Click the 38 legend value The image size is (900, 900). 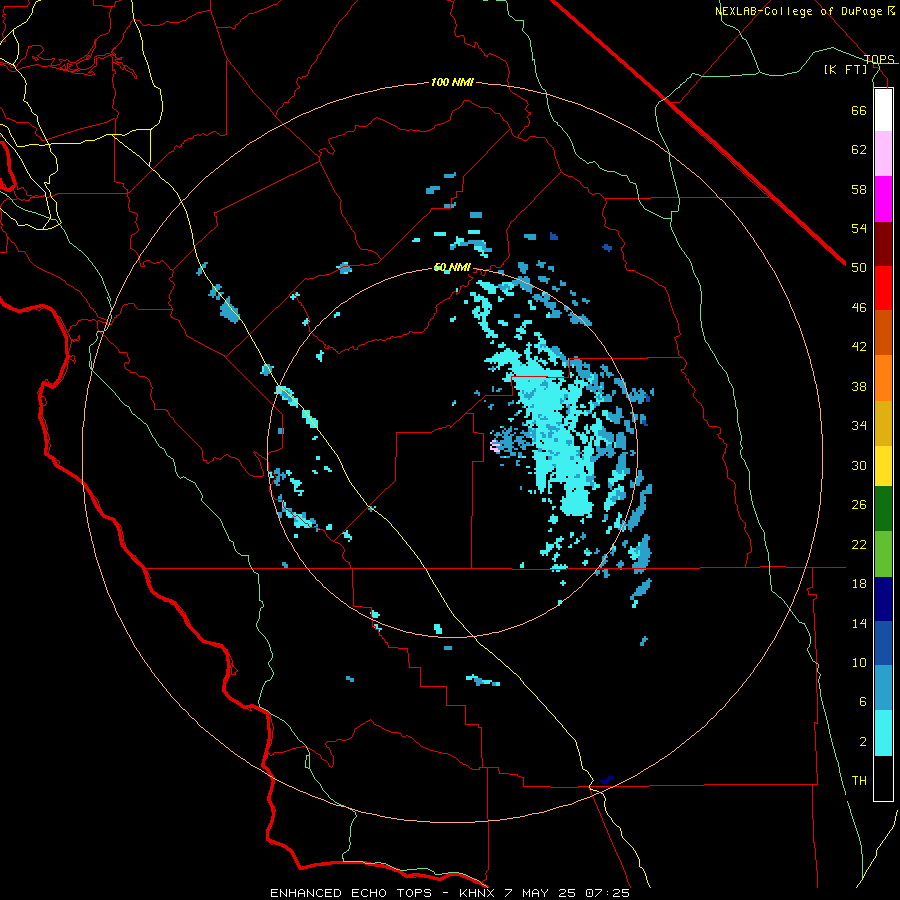coord(859,386)
